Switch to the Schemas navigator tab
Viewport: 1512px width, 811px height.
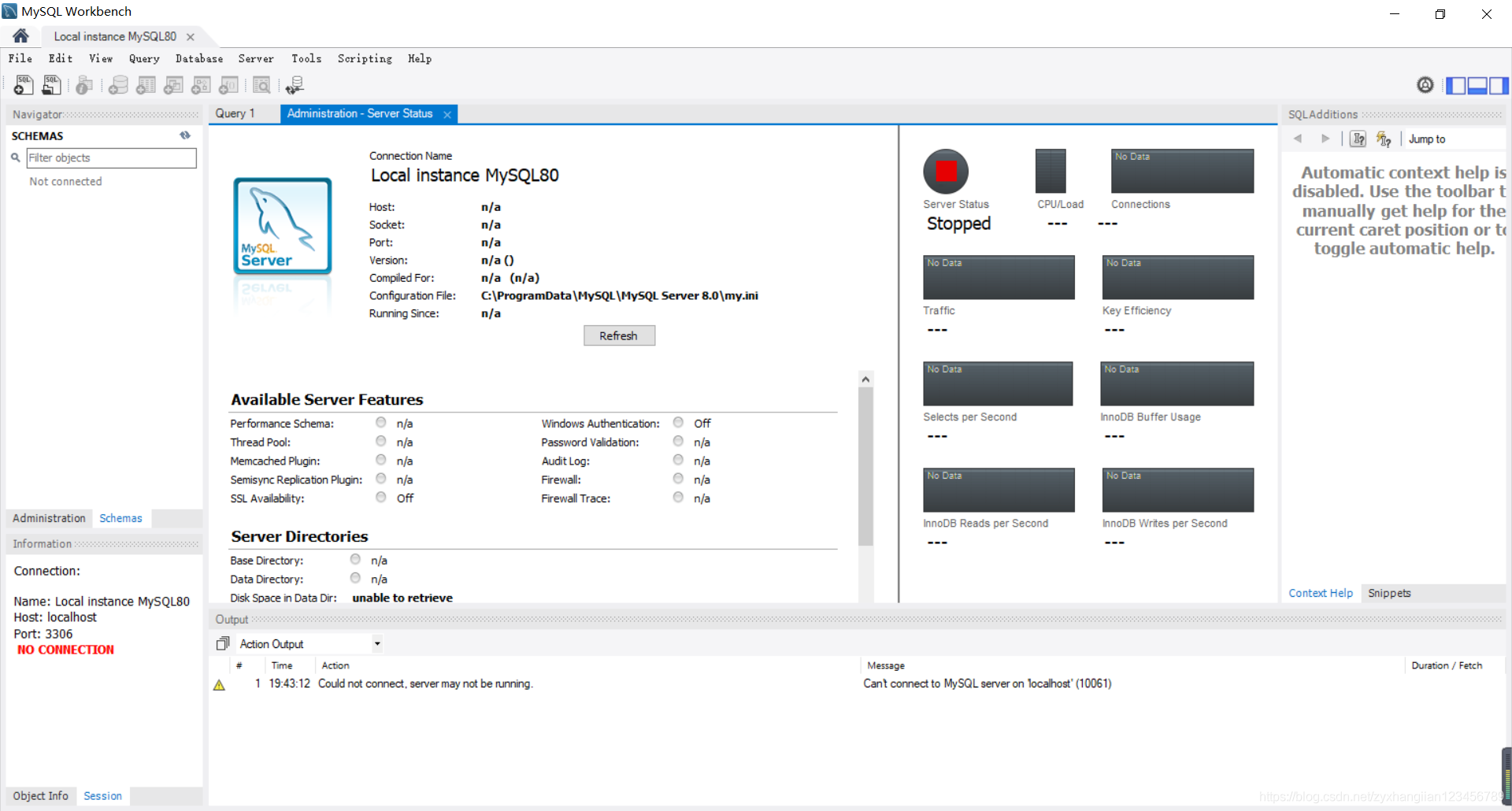click(120, 518)
